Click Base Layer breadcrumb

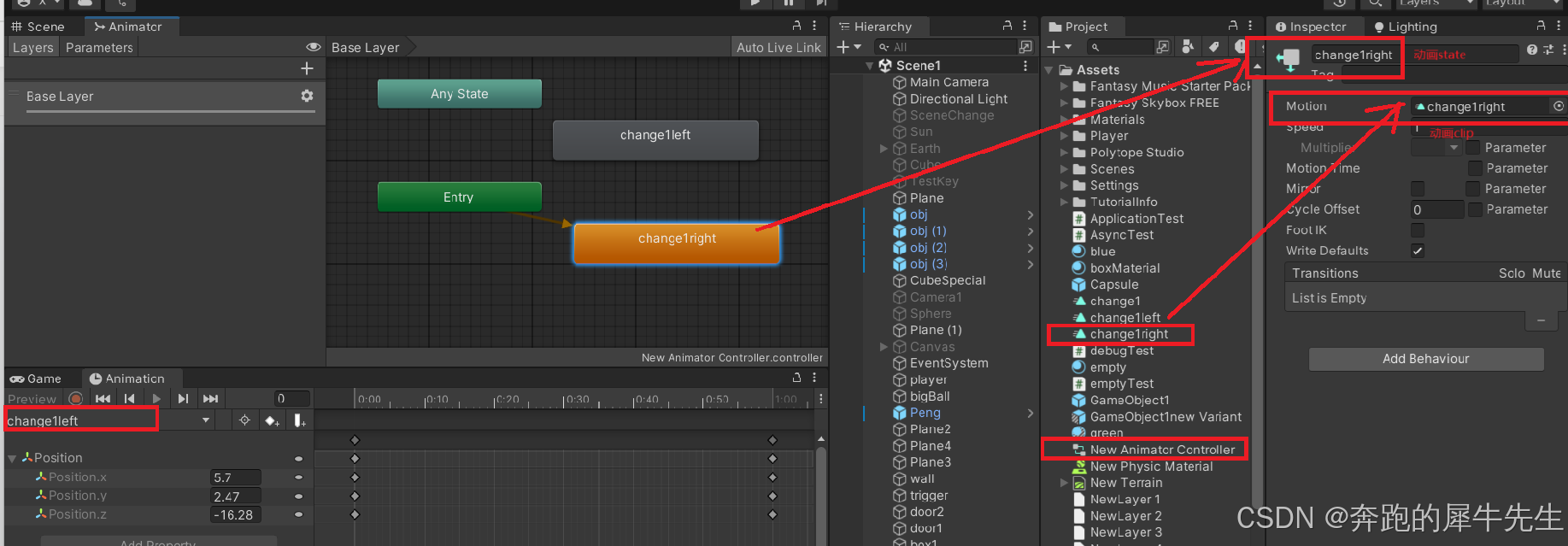pos(366,48)
